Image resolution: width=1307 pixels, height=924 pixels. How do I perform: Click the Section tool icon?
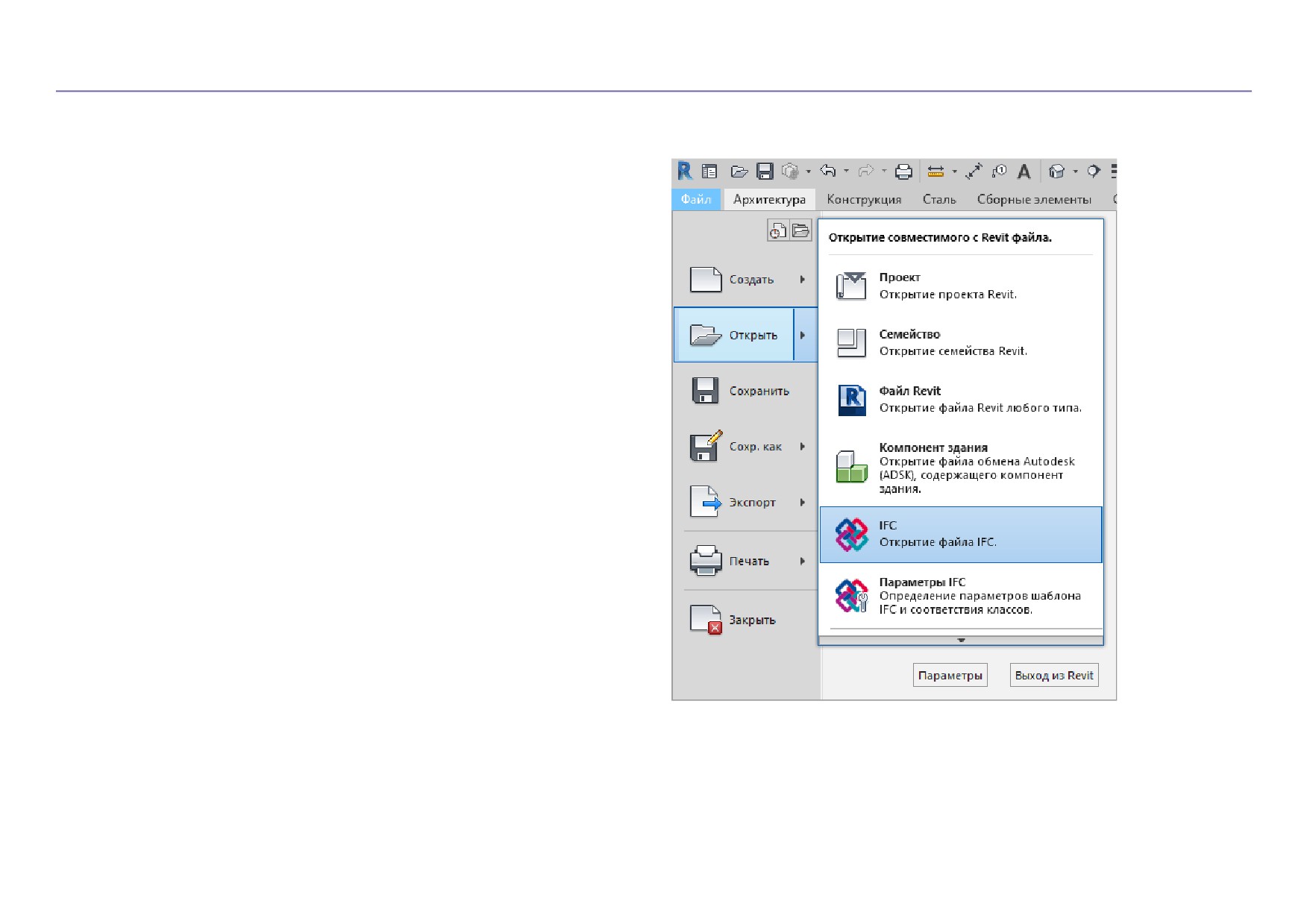coord(1094,172)
